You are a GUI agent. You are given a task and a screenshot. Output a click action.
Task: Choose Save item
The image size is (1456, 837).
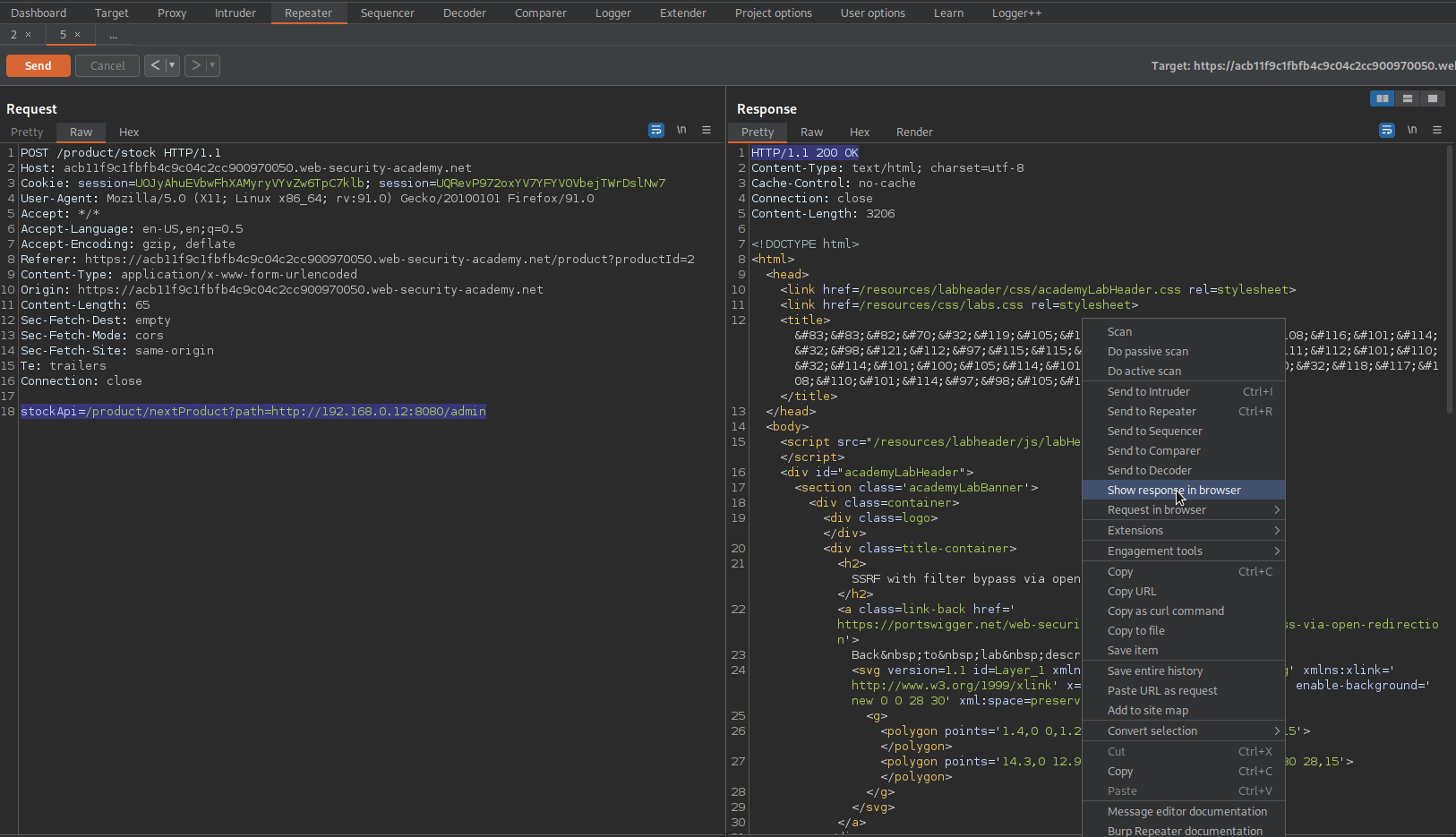[x=1184, y=650]
